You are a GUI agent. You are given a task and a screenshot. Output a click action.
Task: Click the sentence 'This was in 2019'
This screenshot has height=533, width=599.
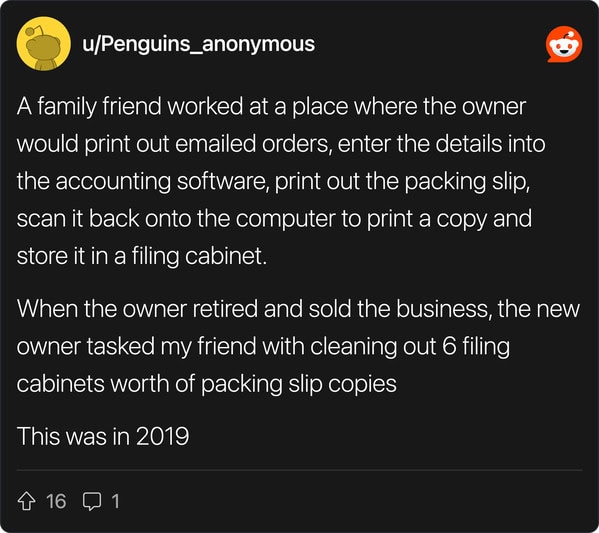[x=103, y=436]
